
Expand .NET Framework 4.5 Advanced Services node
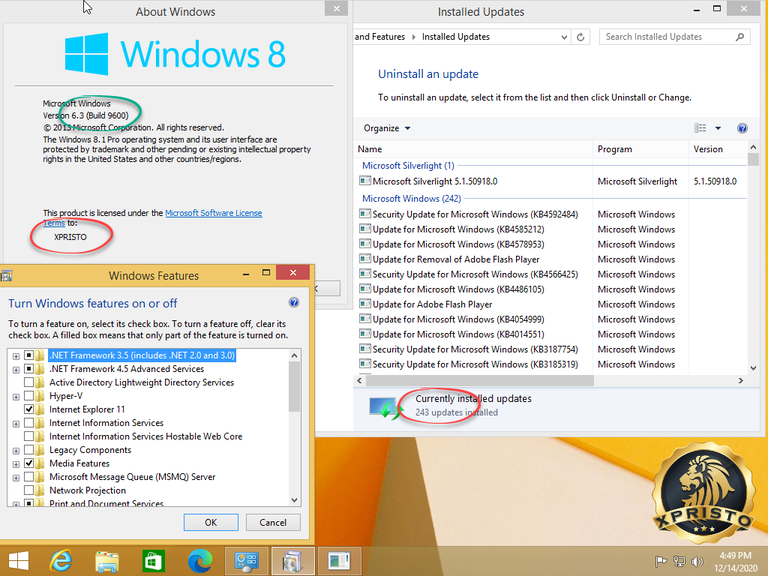pos(16,370)
